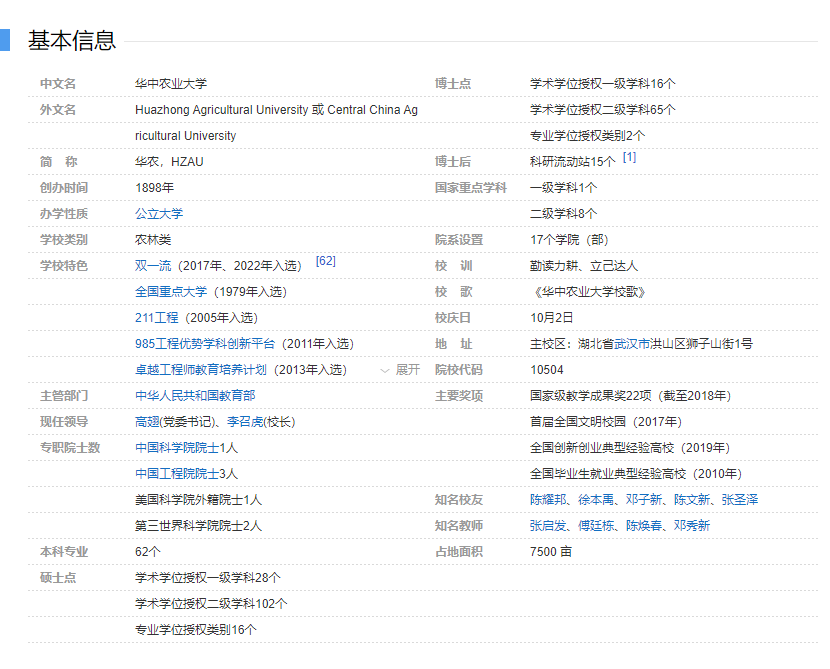Open reference footnote [1] beside 科研流动站
Screen dimensions: 830x669
pyautogui.click(x=629, y=157)
